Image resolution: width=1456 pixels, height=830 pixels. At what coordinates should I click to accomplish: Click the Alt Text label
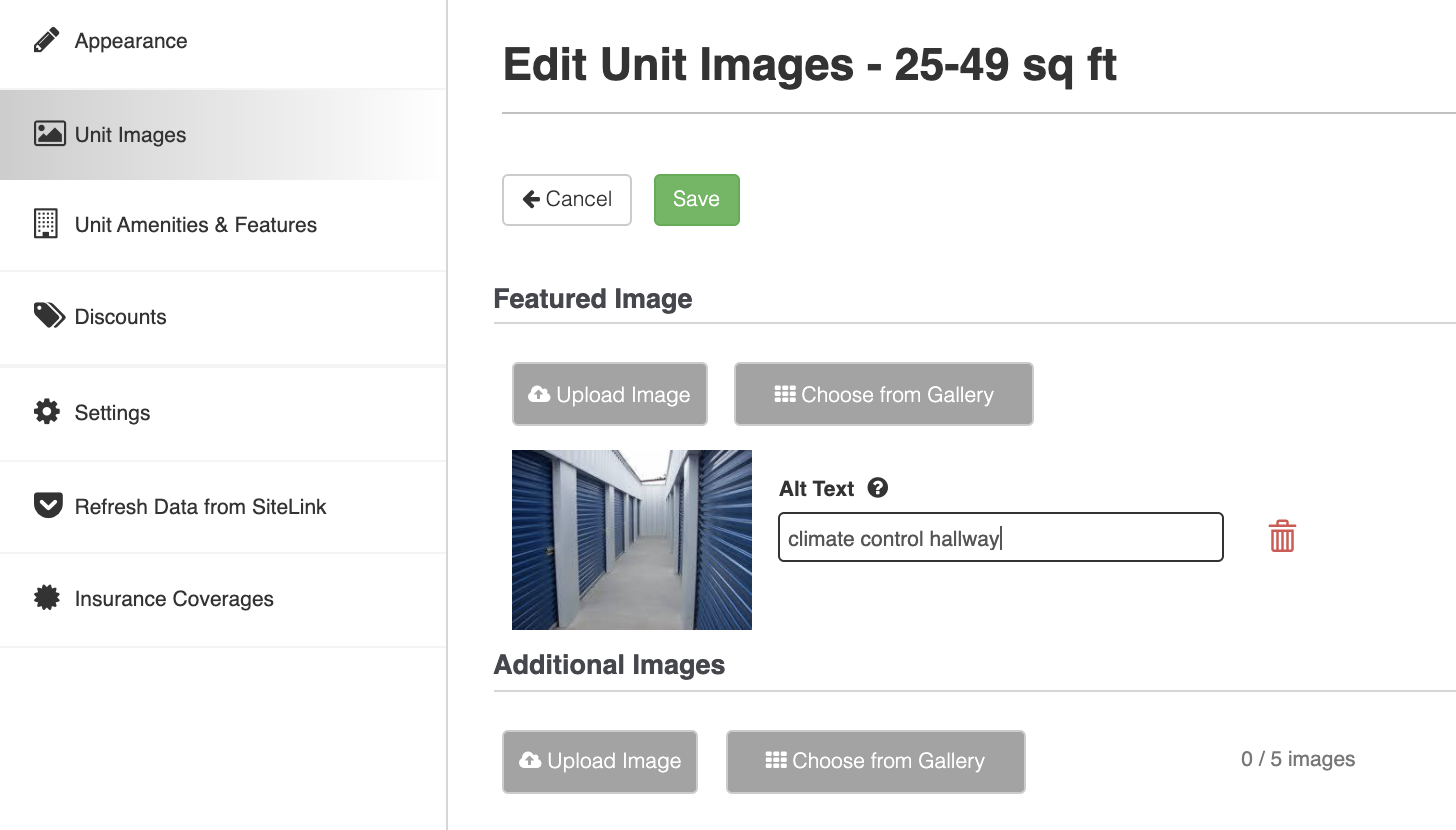817,488
